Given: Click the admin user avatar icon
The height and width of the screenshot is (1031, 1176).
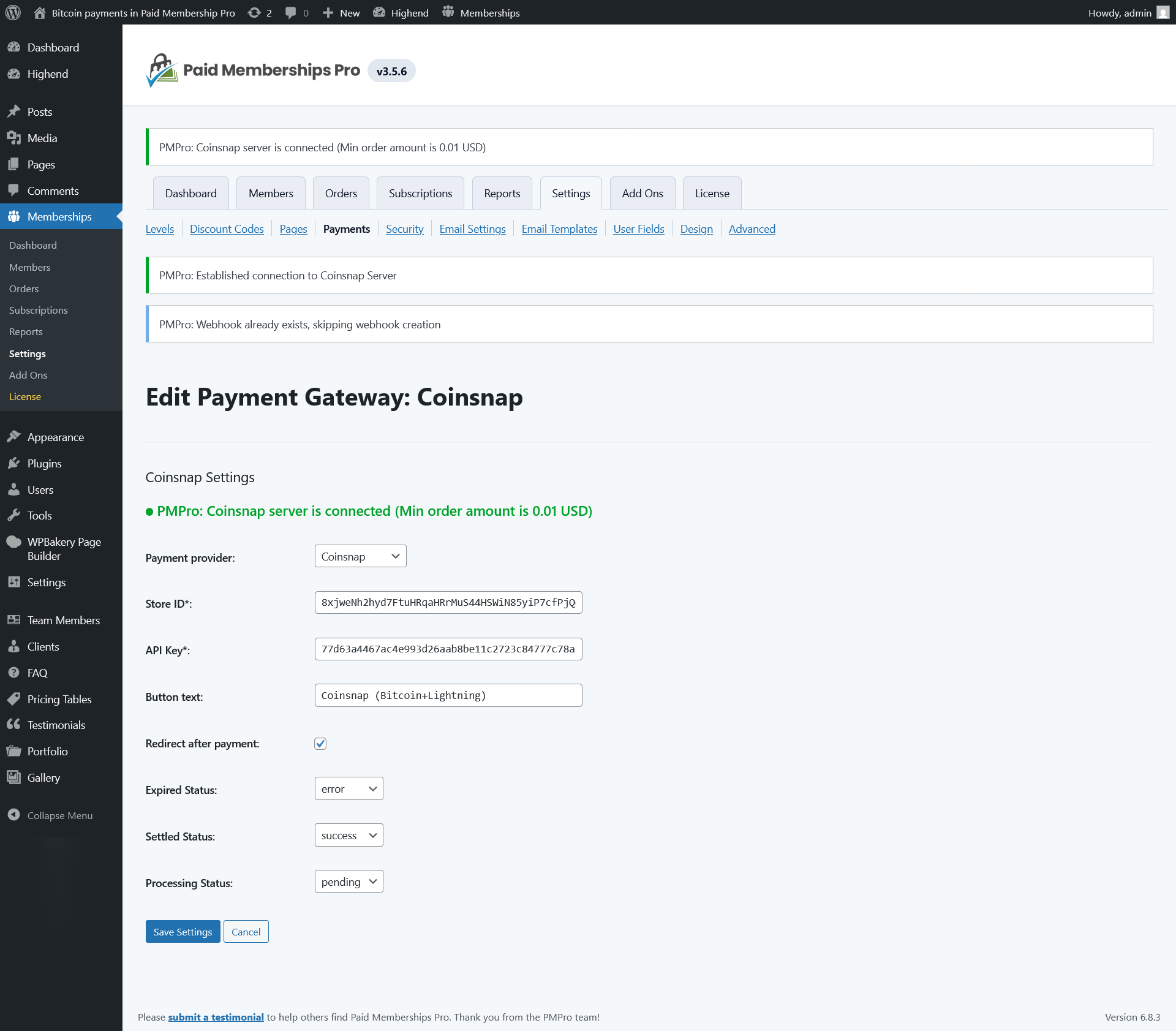Looking at the screenshot, I should (x=1163, y=12).
